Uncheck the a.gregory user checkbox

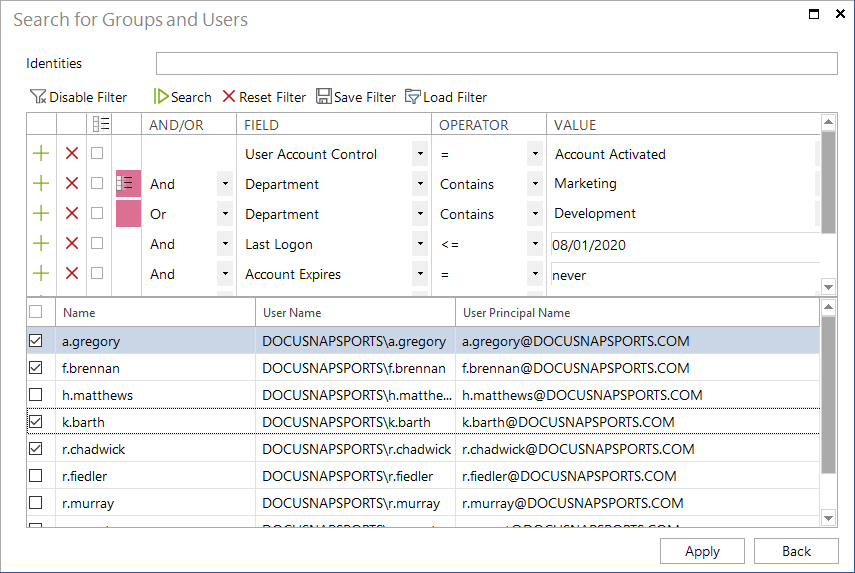pyautogui.click(x=35, y=341)
